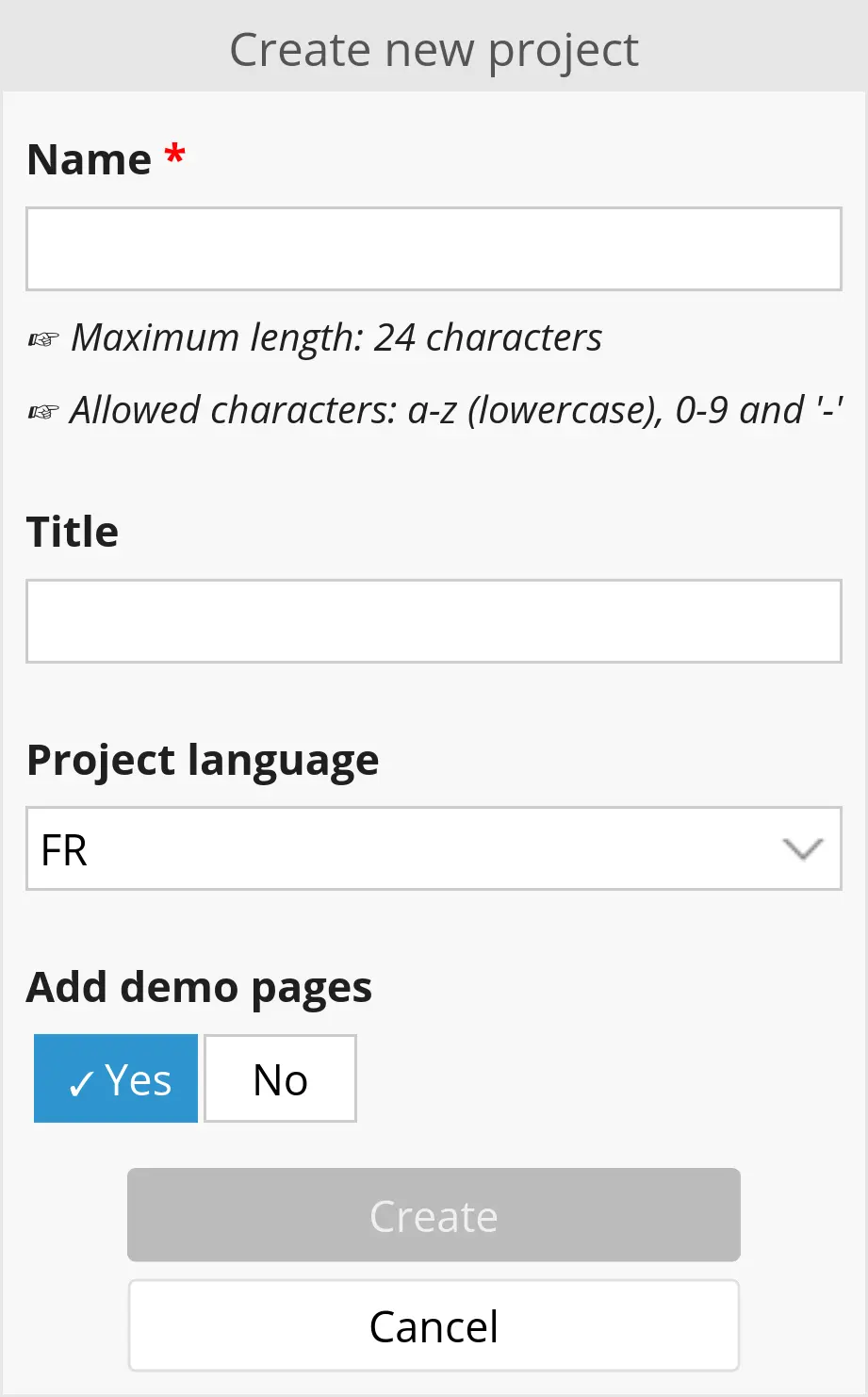Click the pointing hand icon beside Allowed characters

43,412
